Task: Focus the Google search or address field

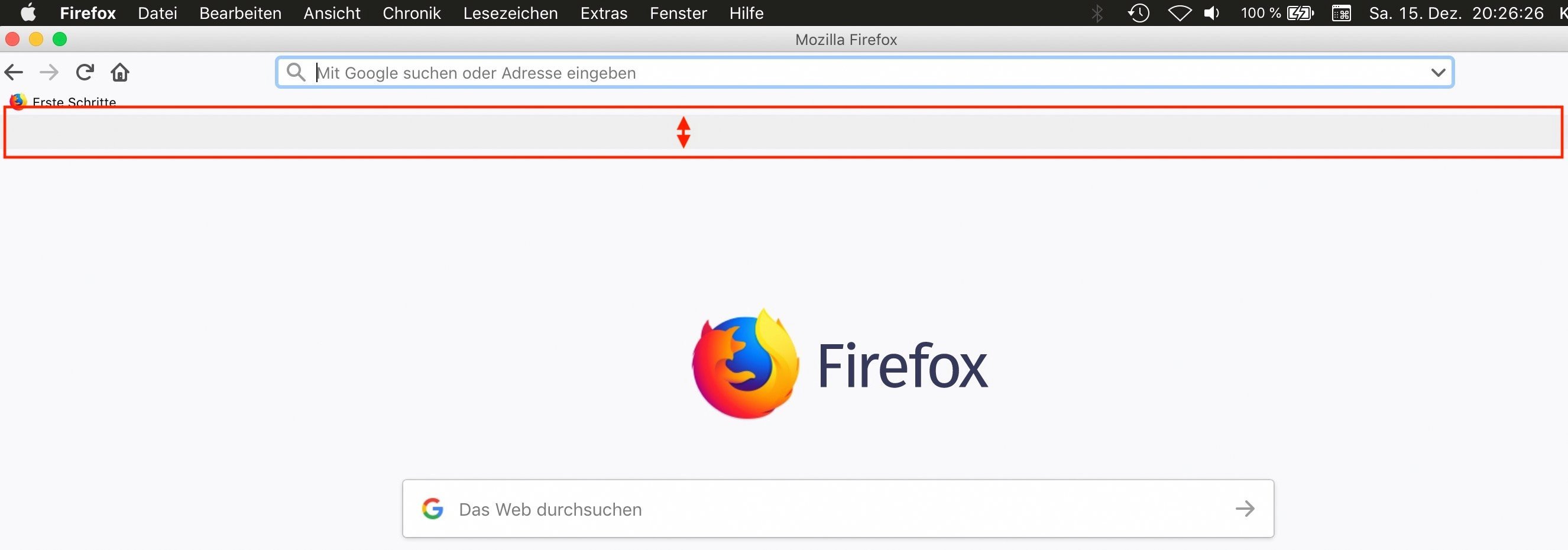Action: (864, 73)
